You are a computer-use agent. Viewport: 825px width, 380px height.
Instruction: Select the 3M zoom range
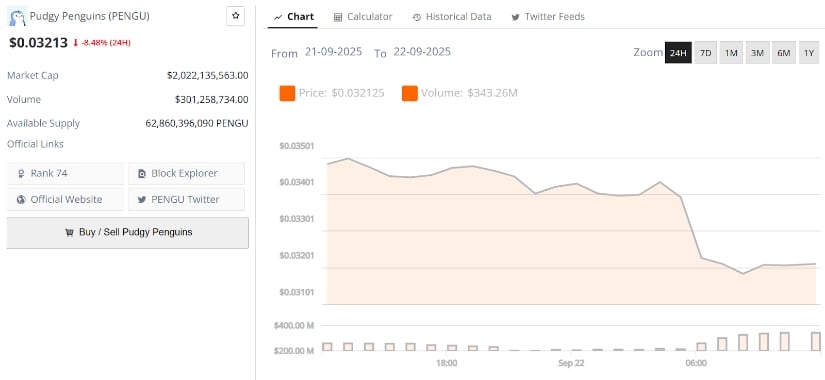tap(757, 53)
